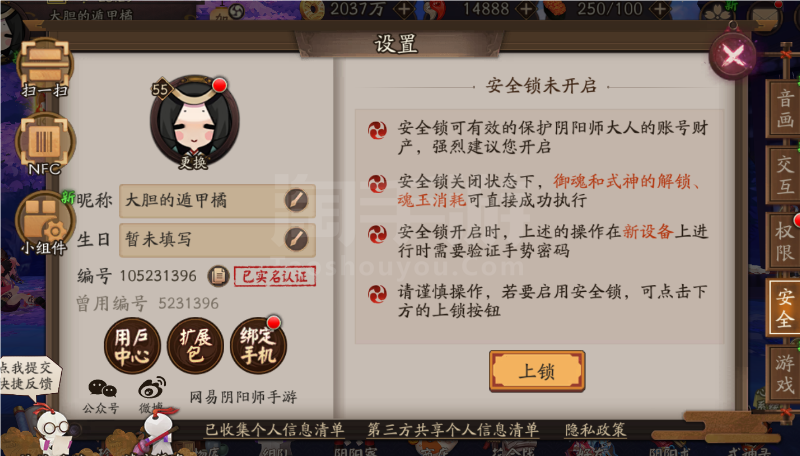Open 扩展包 expansion pack button
This screenshot has height=456, width=800.
(x=195, y=346)
